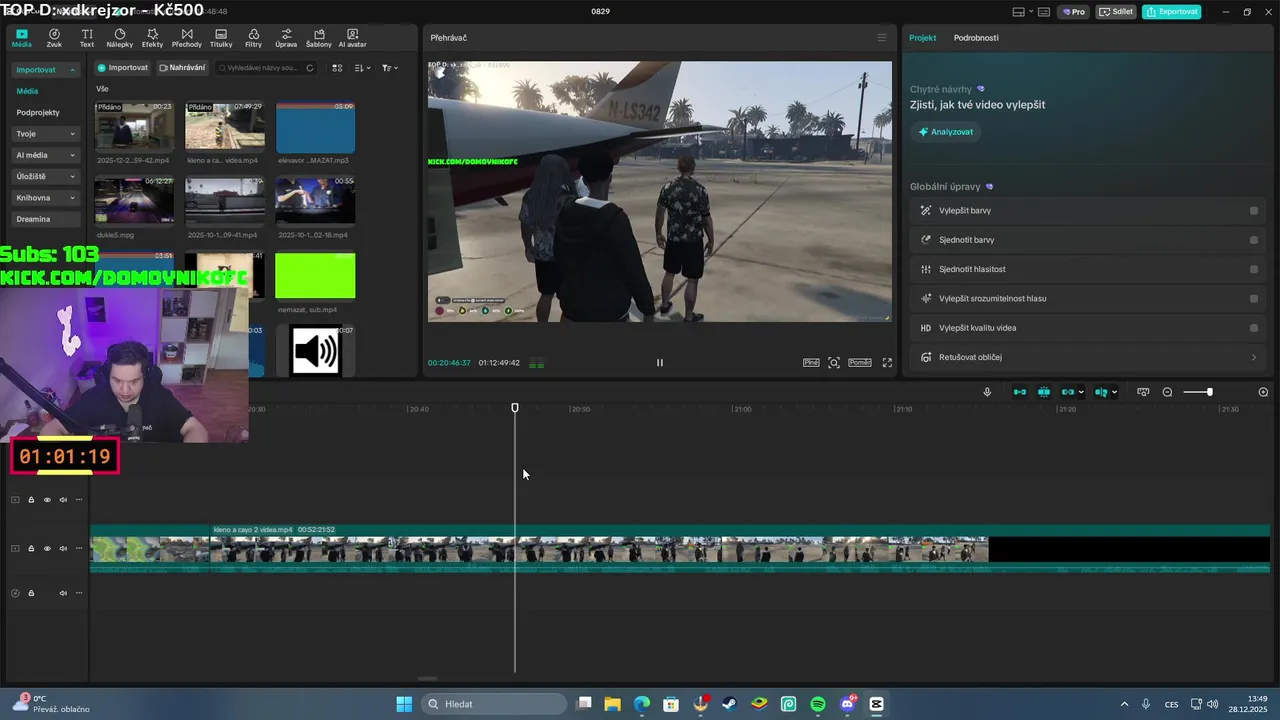The image size is (1280, 720).
Task: Click the microphone voiceover record icon
Action: (987, 392)
